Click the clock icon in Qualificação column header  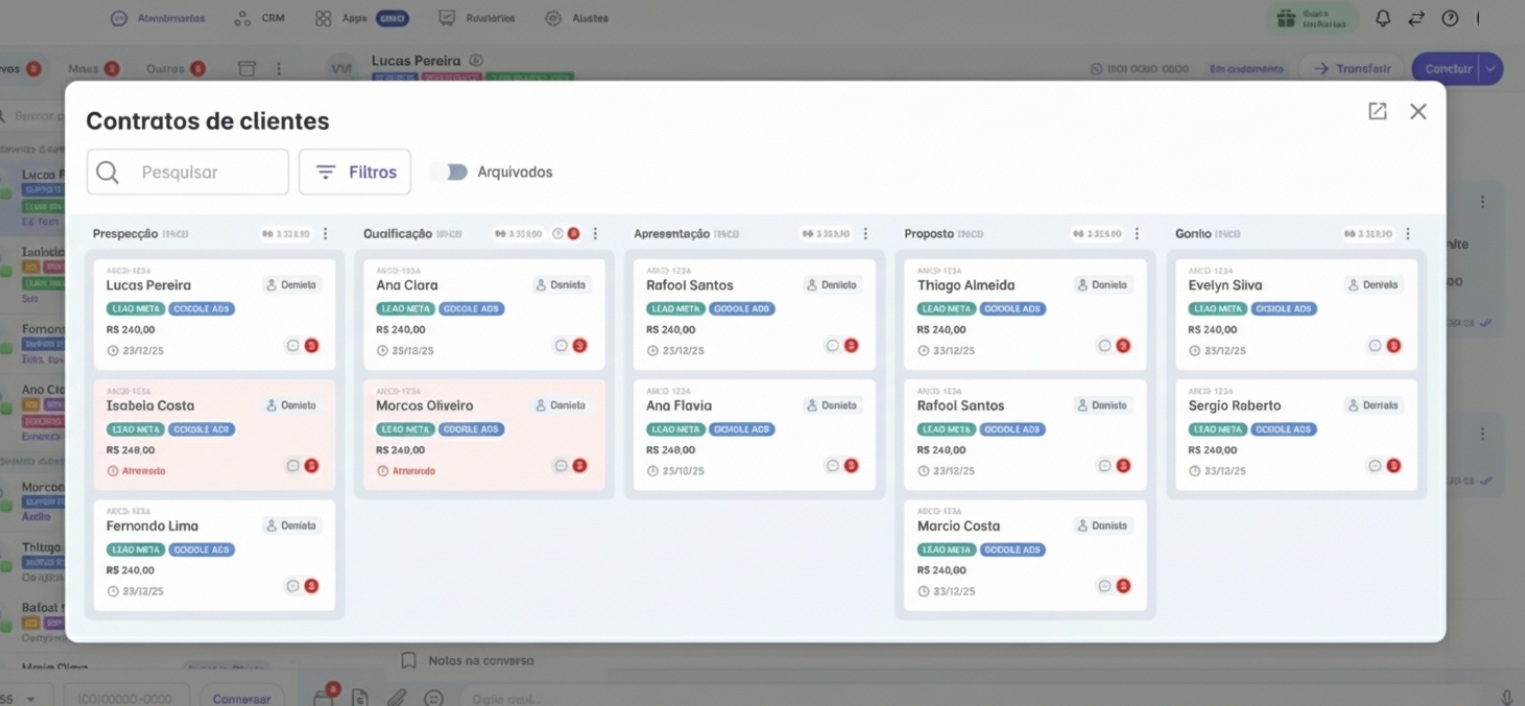[558, 234]
